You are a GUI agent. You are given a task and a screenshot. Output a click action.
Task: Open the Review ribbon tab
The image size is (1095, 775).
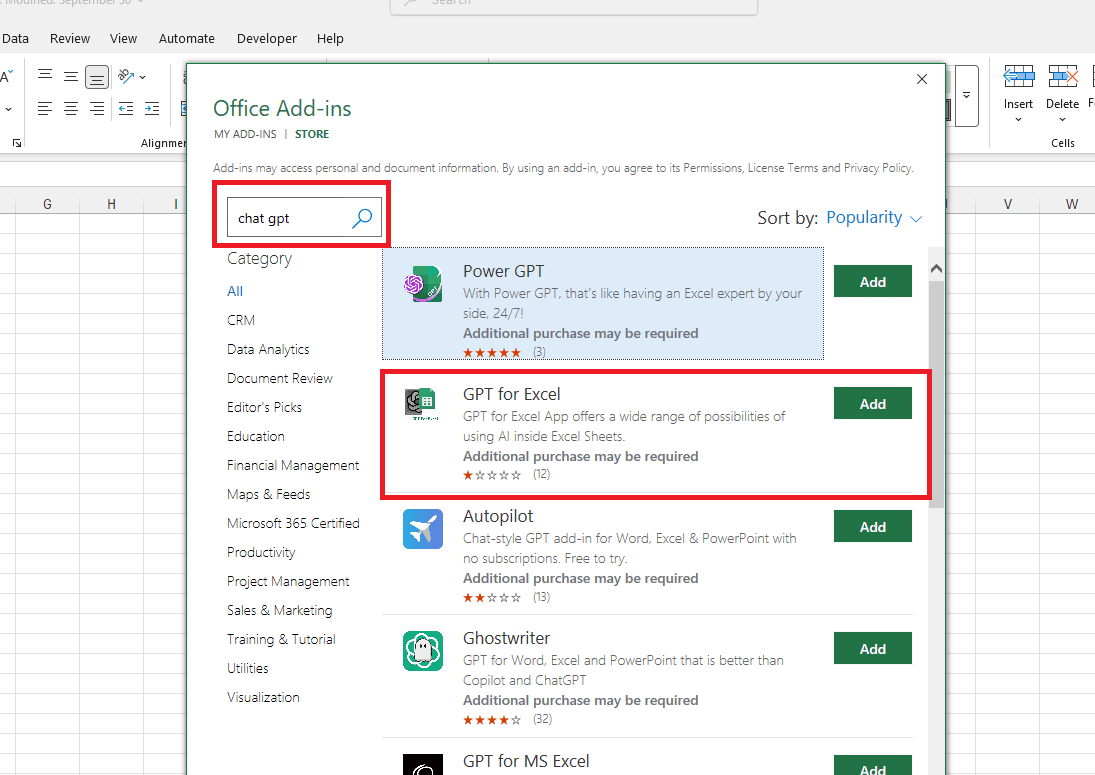tap(70, 38)
